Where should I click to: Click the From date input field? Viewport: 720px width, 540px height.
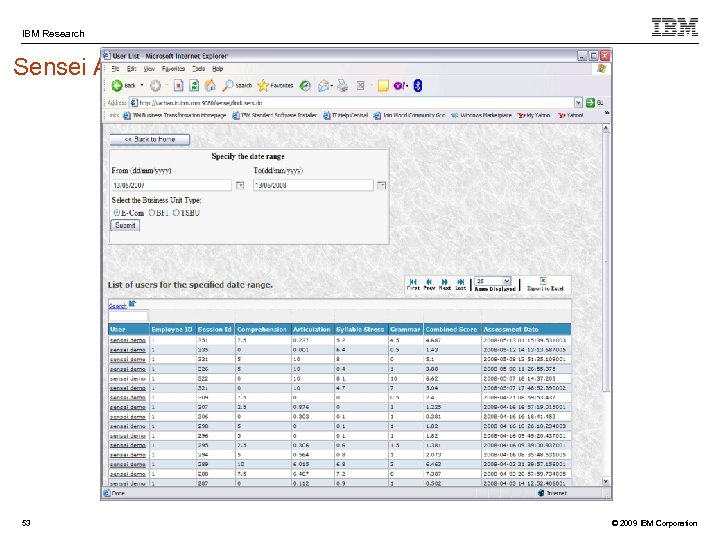click(x=172, y=185)
